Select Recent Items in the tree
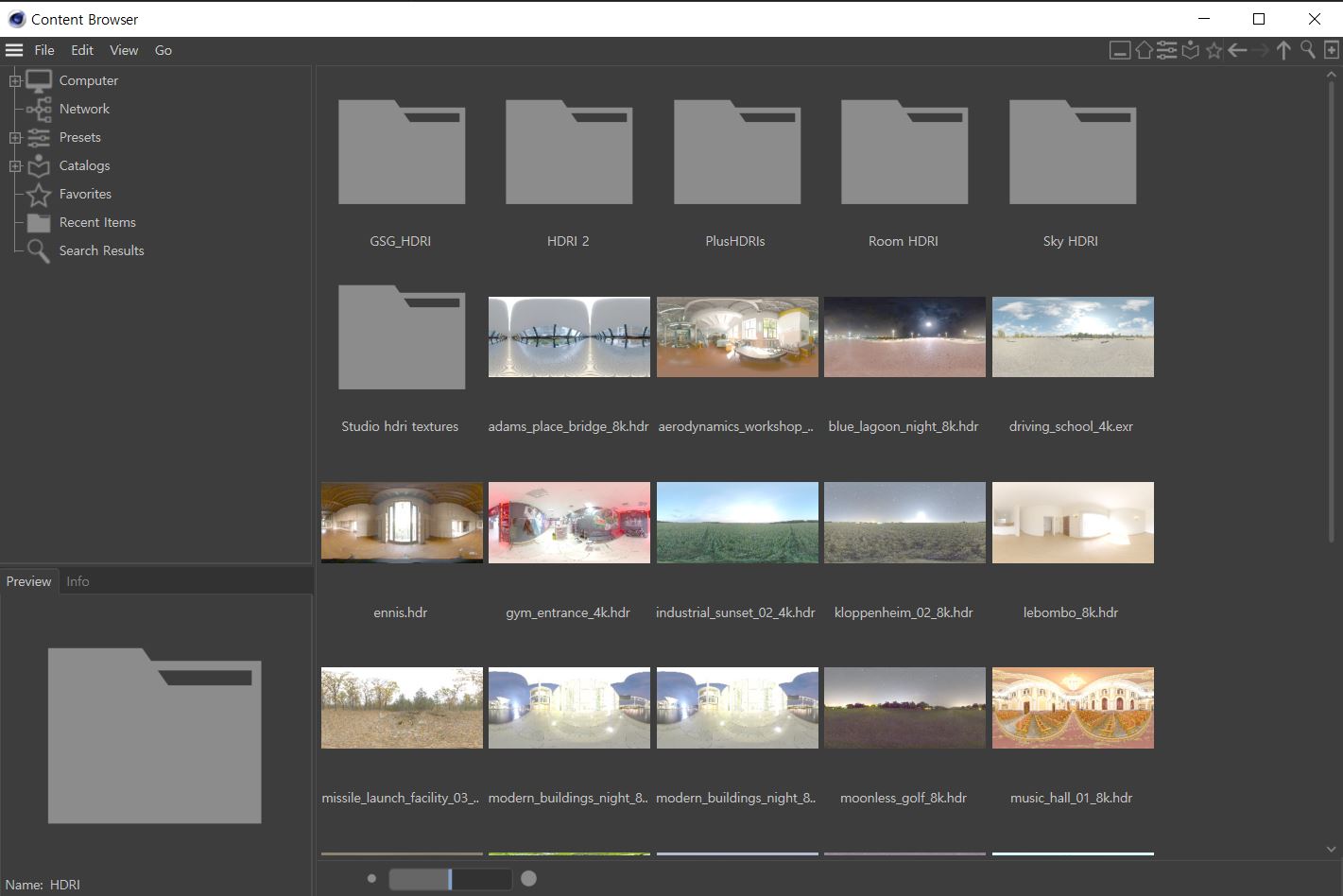 coord(97,222)
